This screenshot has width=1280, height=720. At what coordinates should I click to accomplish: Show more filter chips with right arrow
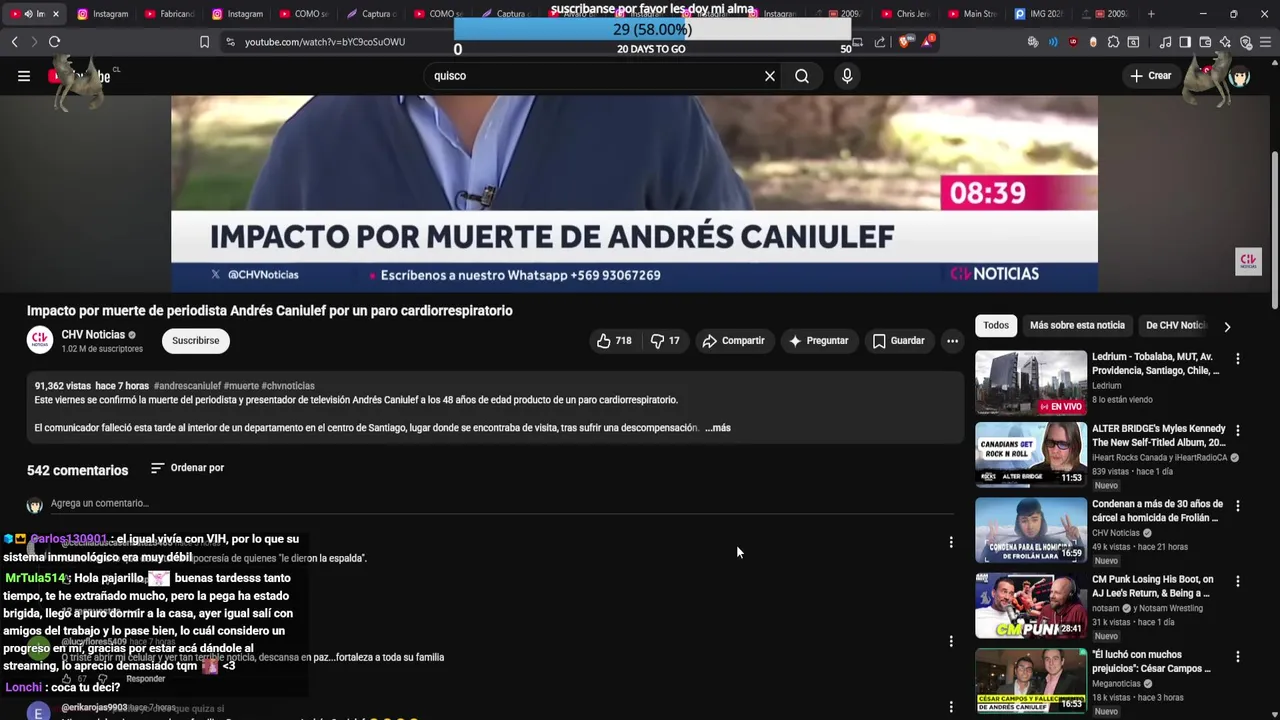tap(1227, 326)
